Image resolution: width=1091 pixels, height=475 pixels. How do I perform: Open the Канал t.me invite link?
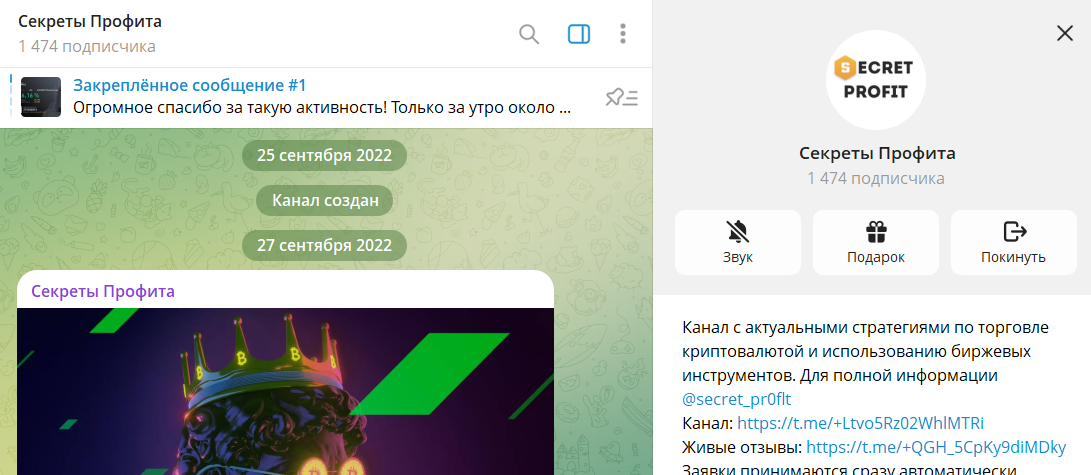860,422
